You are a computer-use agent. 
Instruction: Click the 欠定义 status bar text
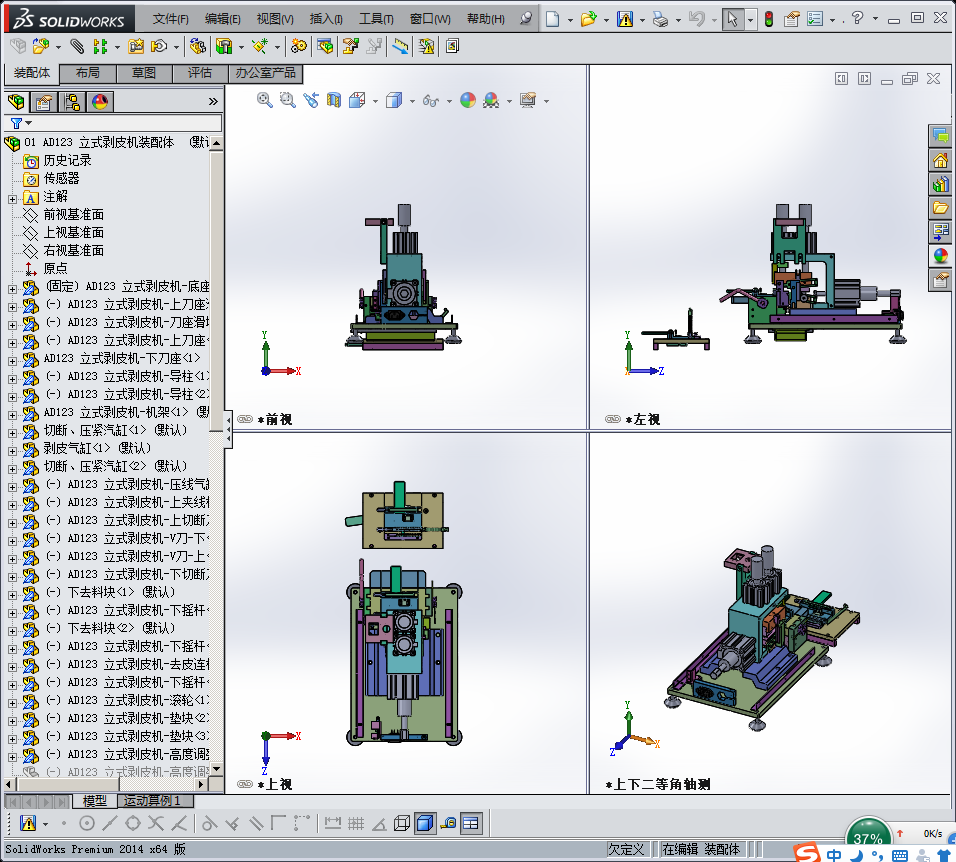(x=626, y=849)
